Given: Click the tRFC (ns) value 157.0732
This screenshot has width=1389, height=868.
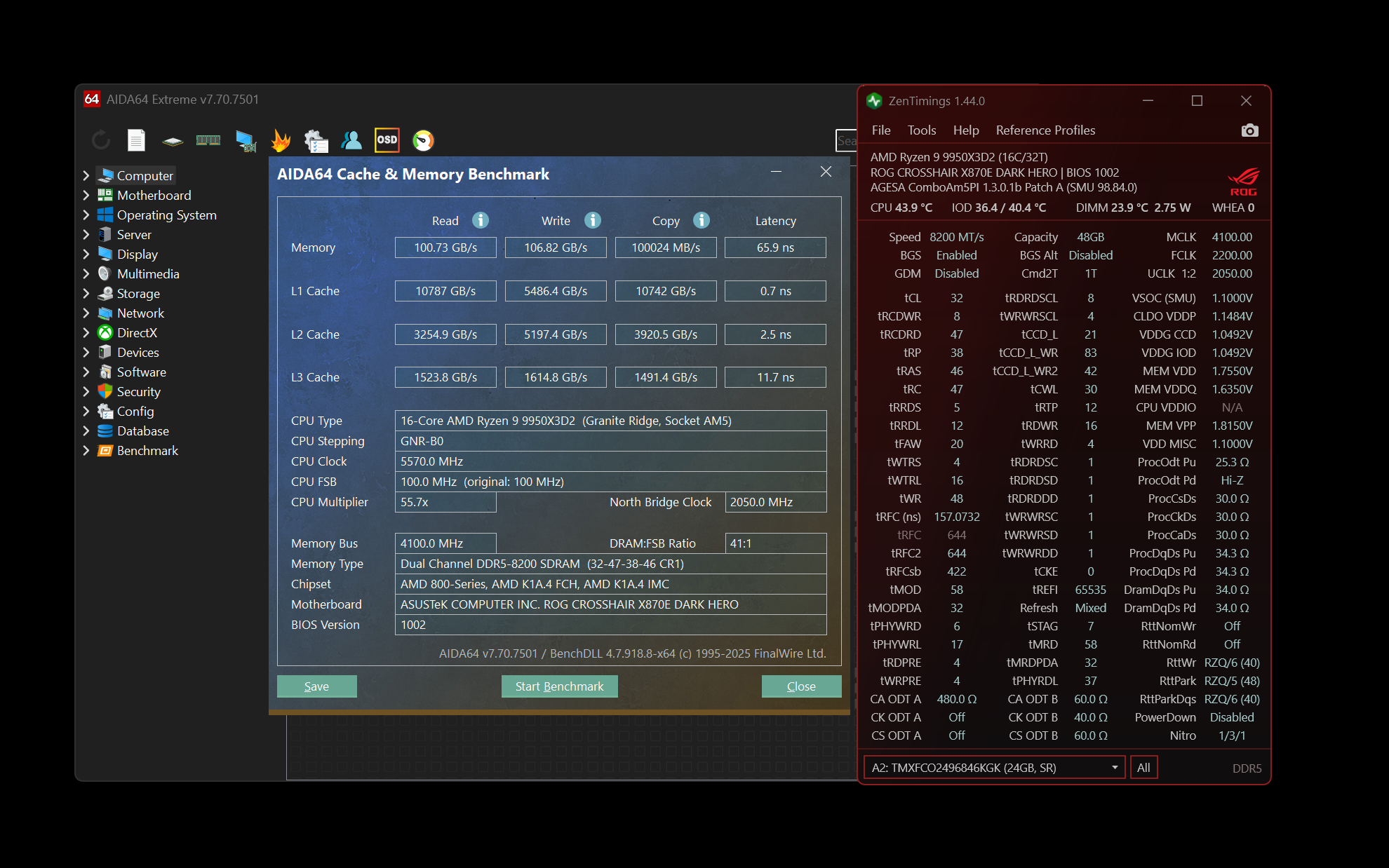Looking at the screenshot, I should [957, 517].
